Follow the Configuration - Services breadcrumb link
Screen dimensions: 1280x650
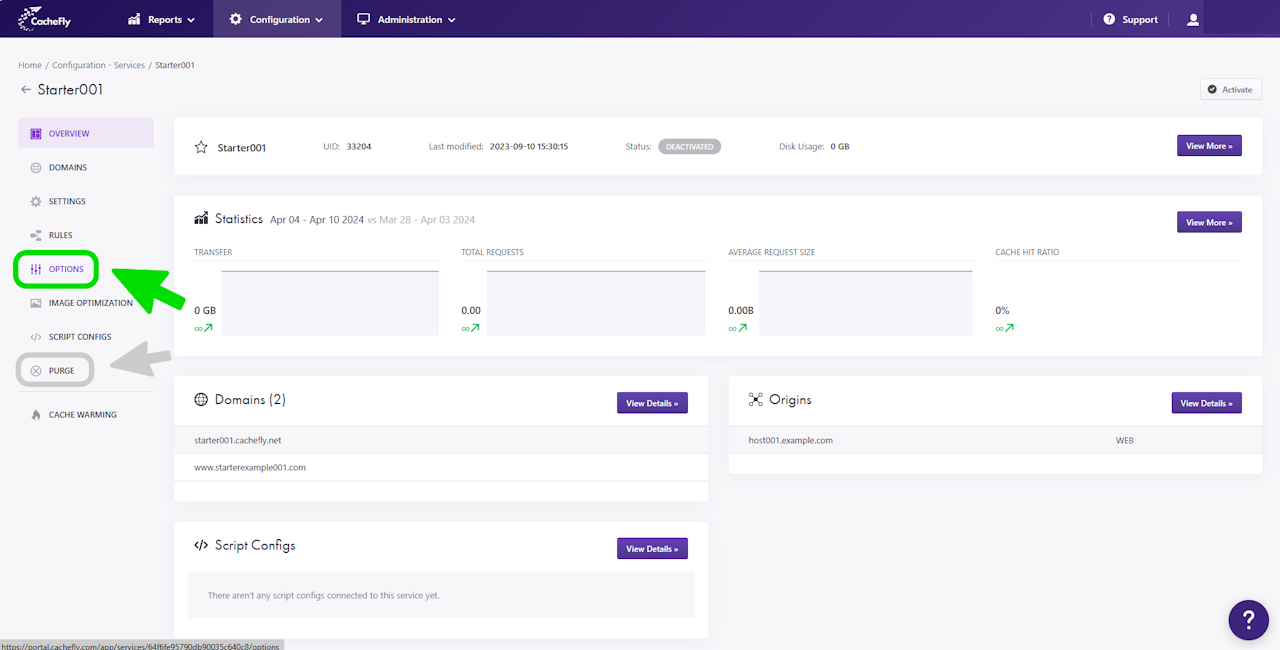click(x=99, y=65)
